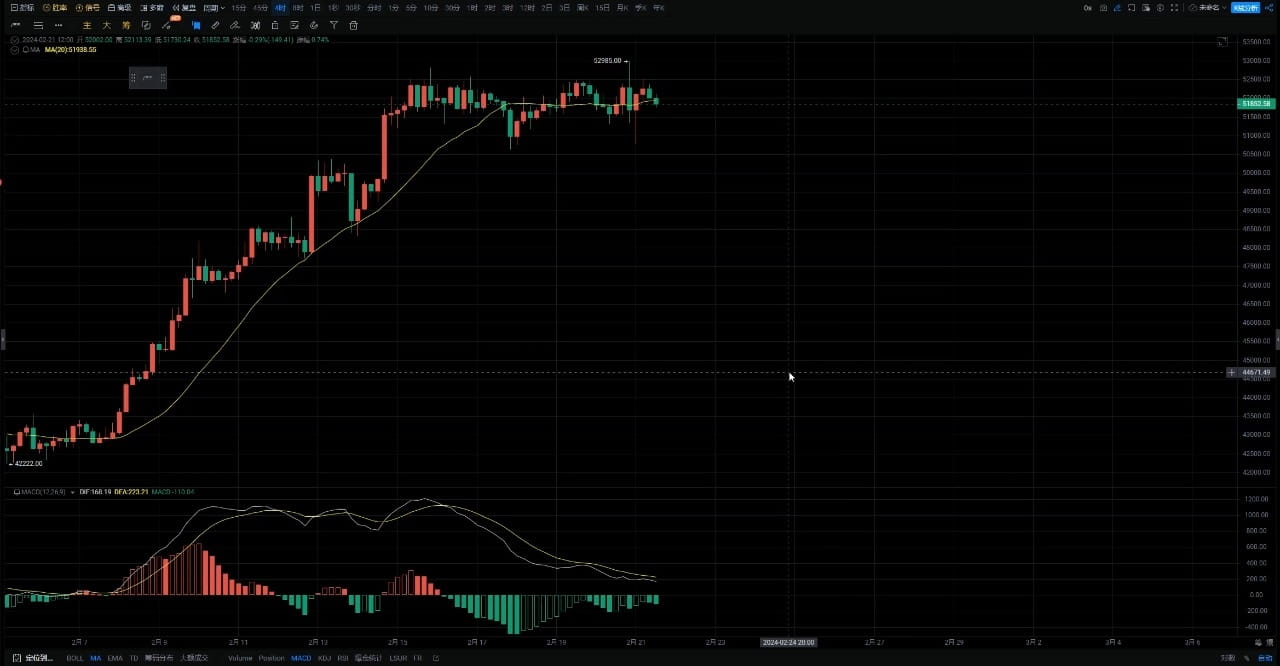Viewport: 1280px width, 666px height.
Task: Toggle the MA main indicator
Action: tap(96, 658)
